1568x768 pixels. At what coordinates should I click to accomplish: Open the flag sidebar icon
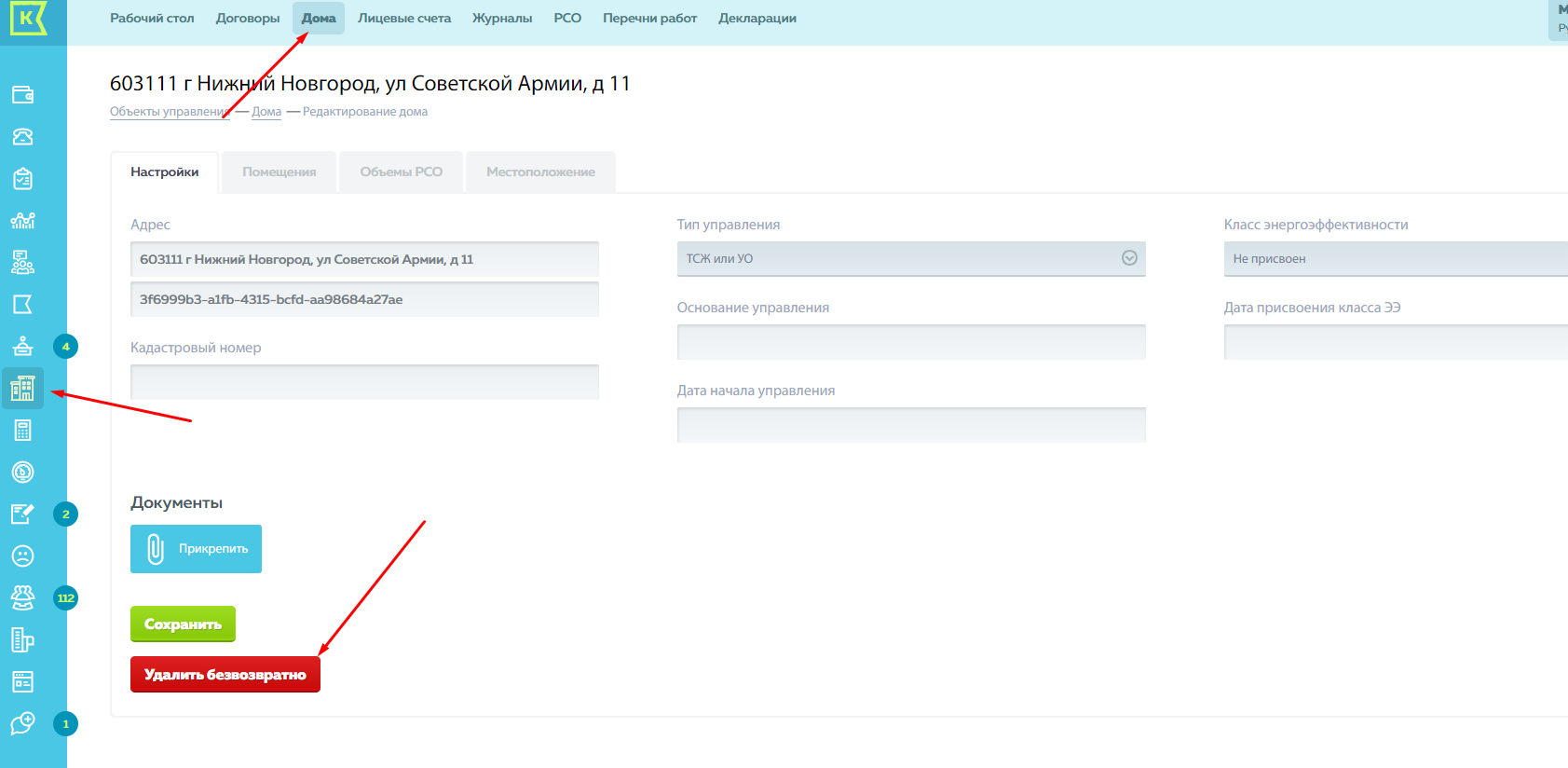coord(22,305)
